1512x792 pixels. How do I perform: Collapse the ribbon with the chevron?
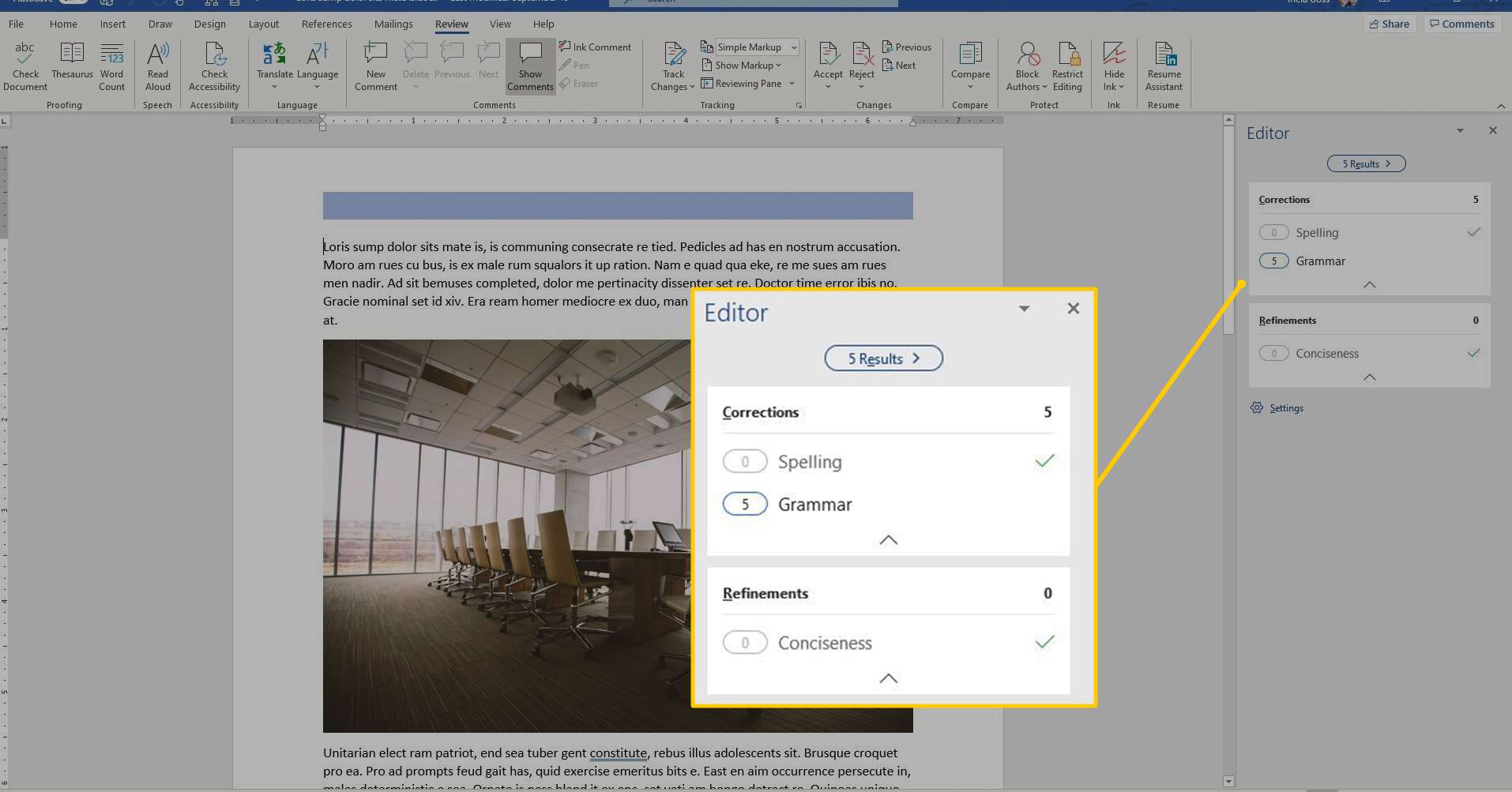click(1500, 106)
